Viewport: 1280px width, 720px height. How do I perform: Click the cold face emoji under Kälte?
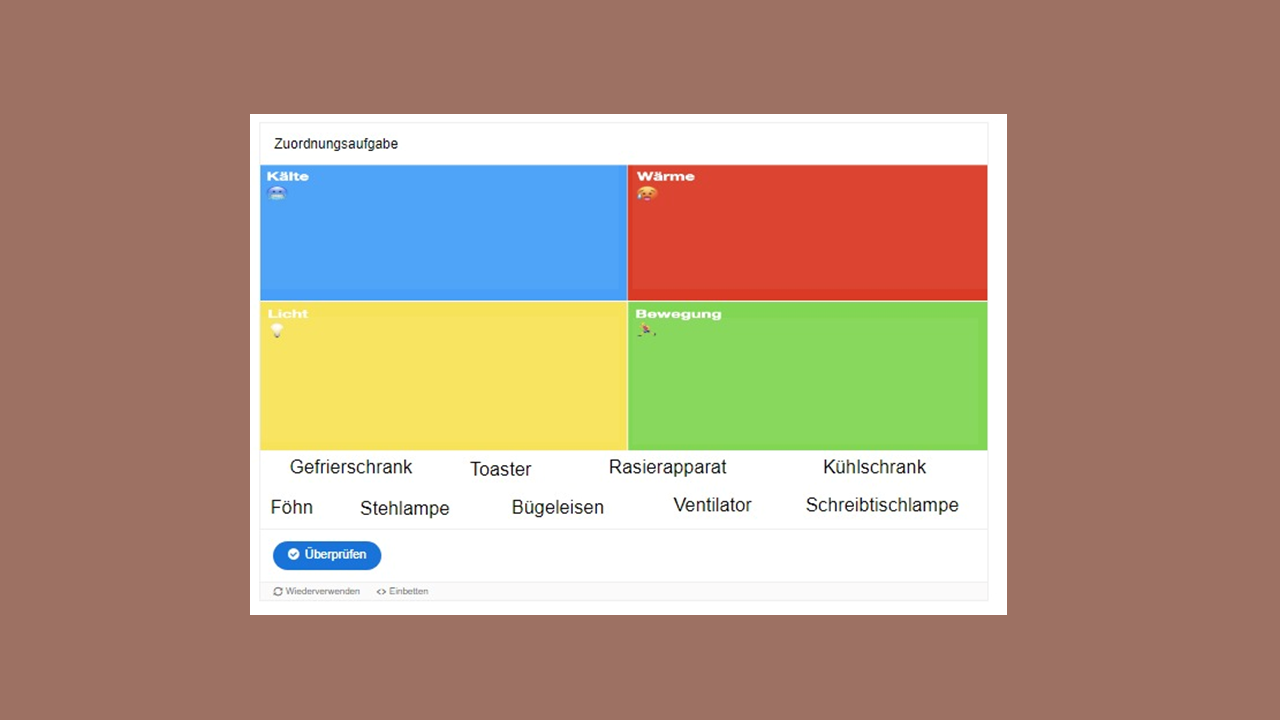click(x=277, y=193)
